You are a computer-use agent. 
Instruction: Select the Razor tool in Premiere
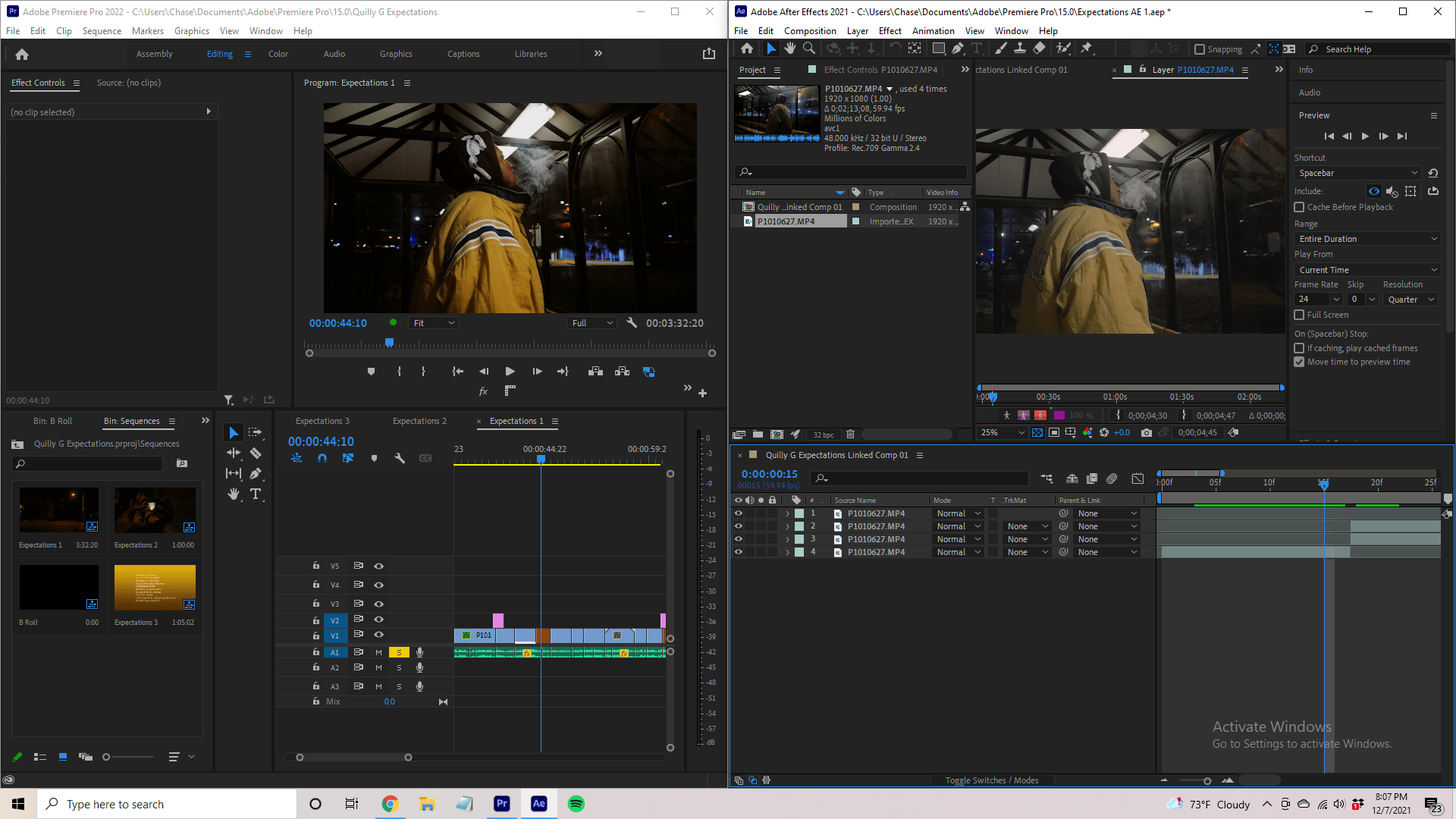pos(256,453)
